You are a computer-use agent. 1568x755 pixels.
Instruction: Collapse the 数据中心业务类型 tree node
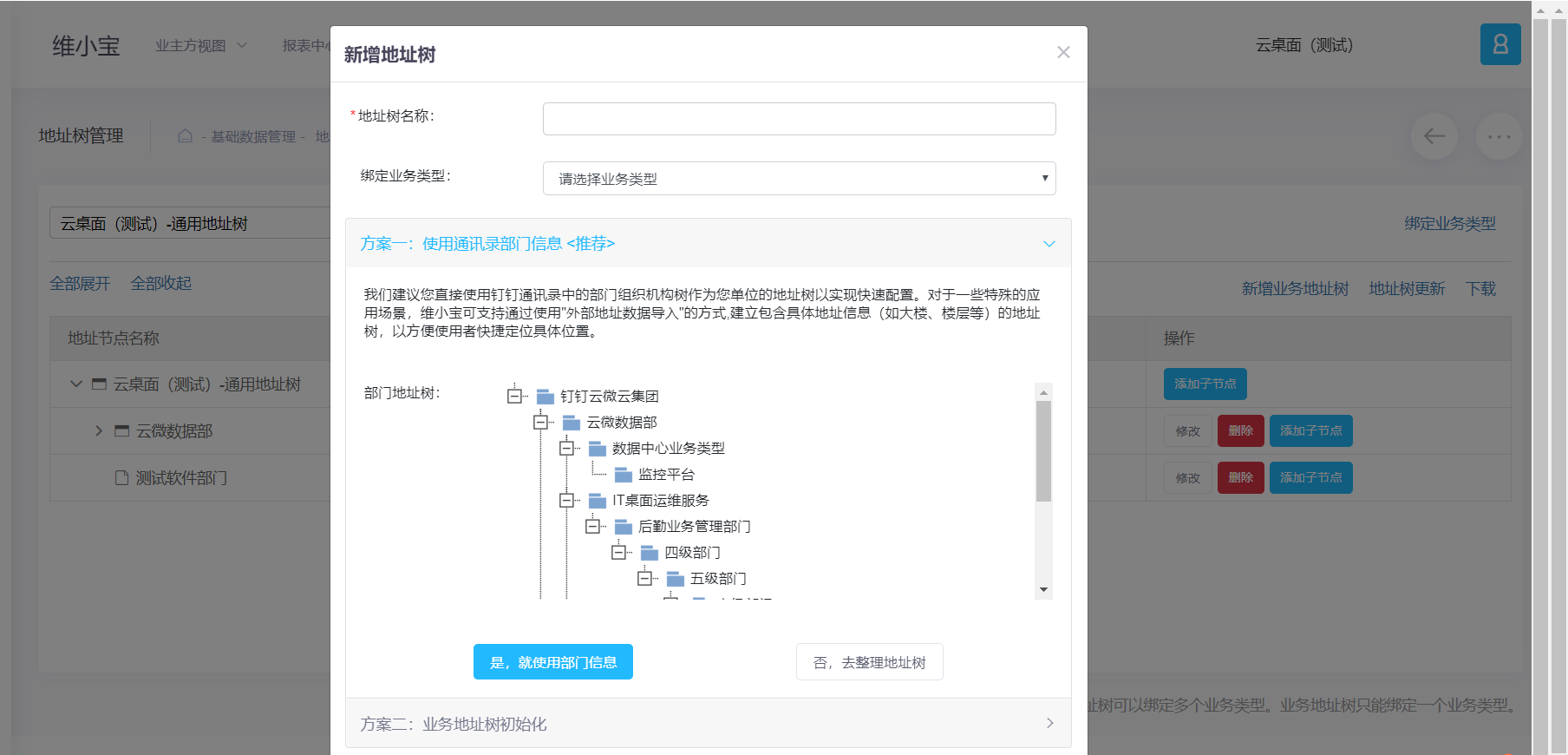pos(566,448)
